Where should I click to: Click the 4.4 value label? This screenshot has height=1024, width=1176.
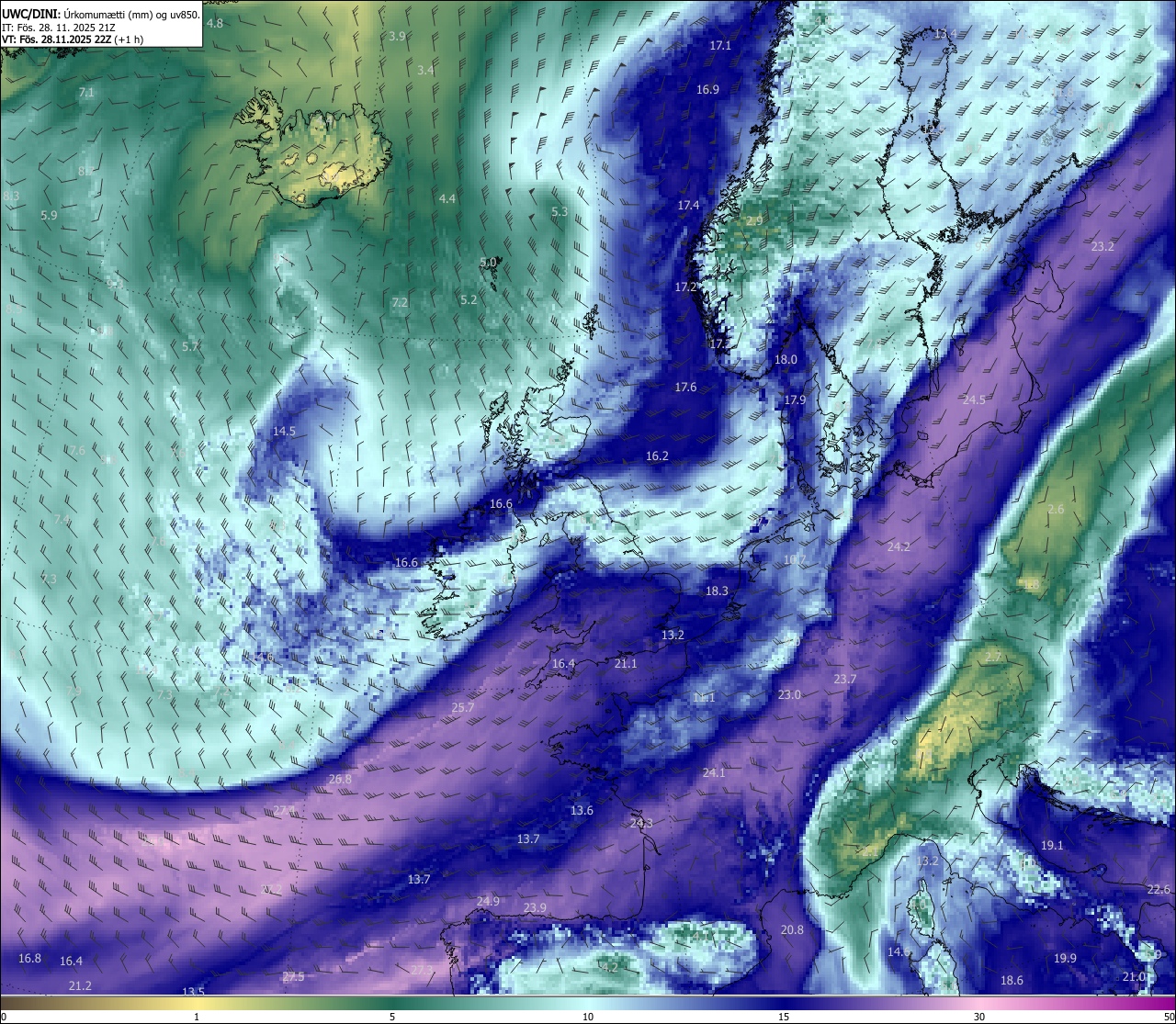[447, 199]
